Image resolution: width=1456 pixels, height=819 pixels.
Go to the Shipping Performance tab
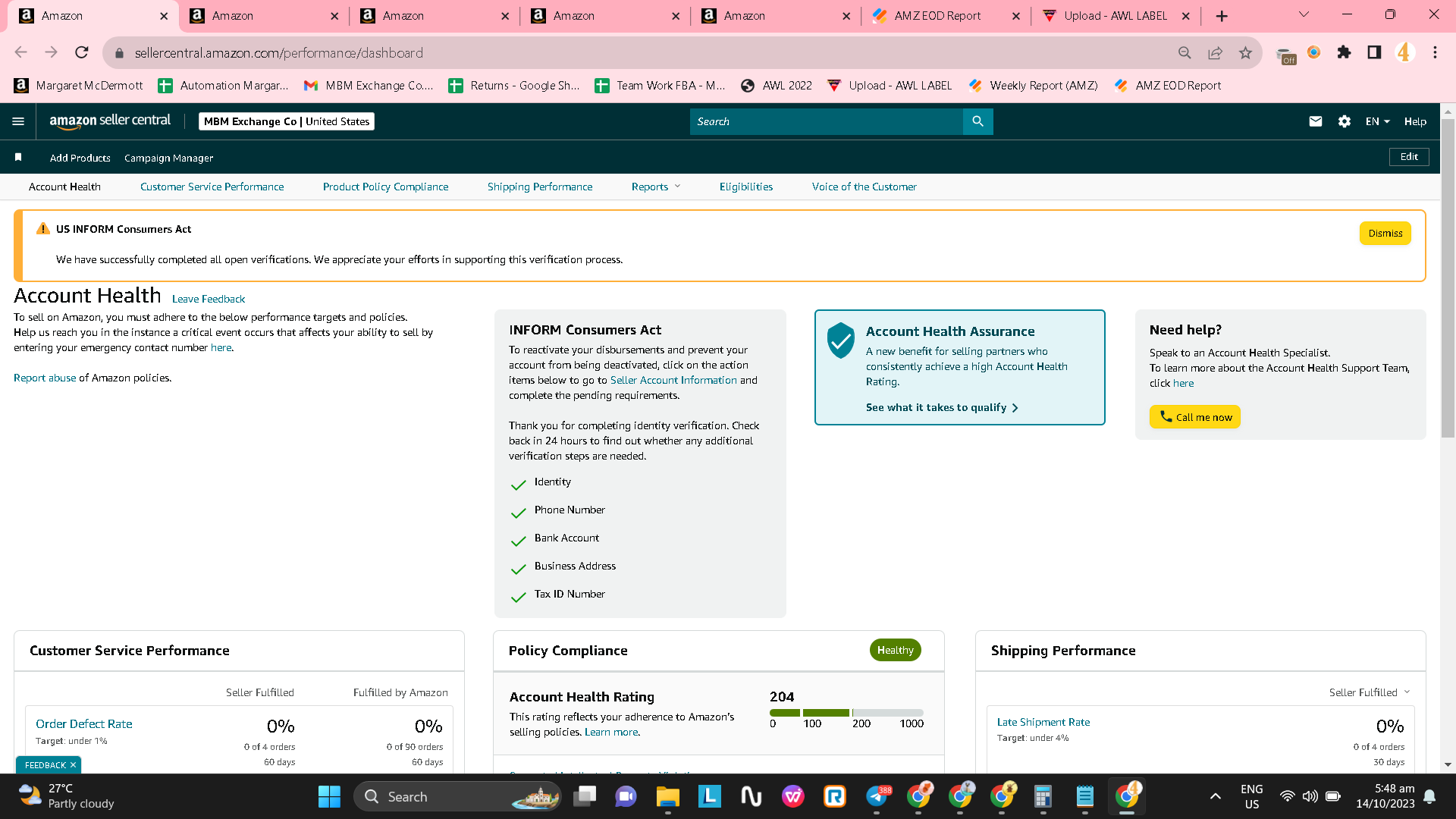coord(540,187)
